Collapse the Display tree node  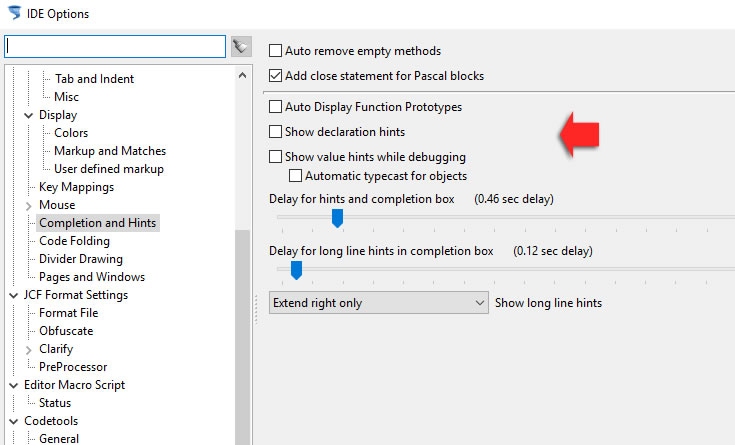pos(29,115)
